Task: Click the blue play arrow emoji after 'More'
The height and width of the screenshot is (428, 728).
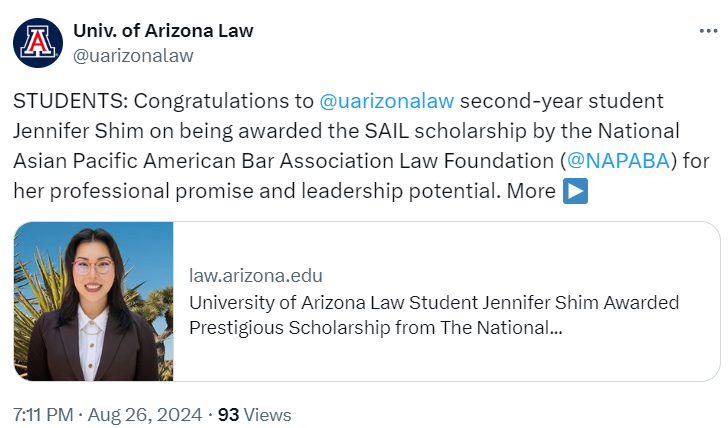Action: tap(575, 191)
